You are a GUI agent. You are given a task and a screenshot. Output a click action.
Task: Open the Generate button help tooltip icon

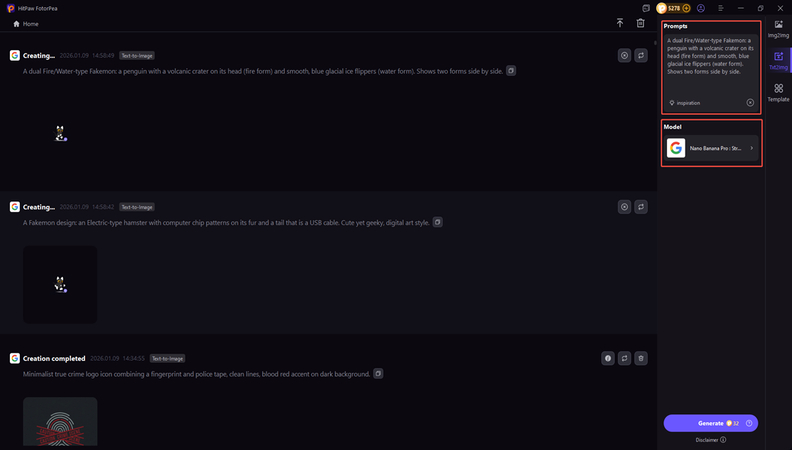coord(749,424)
